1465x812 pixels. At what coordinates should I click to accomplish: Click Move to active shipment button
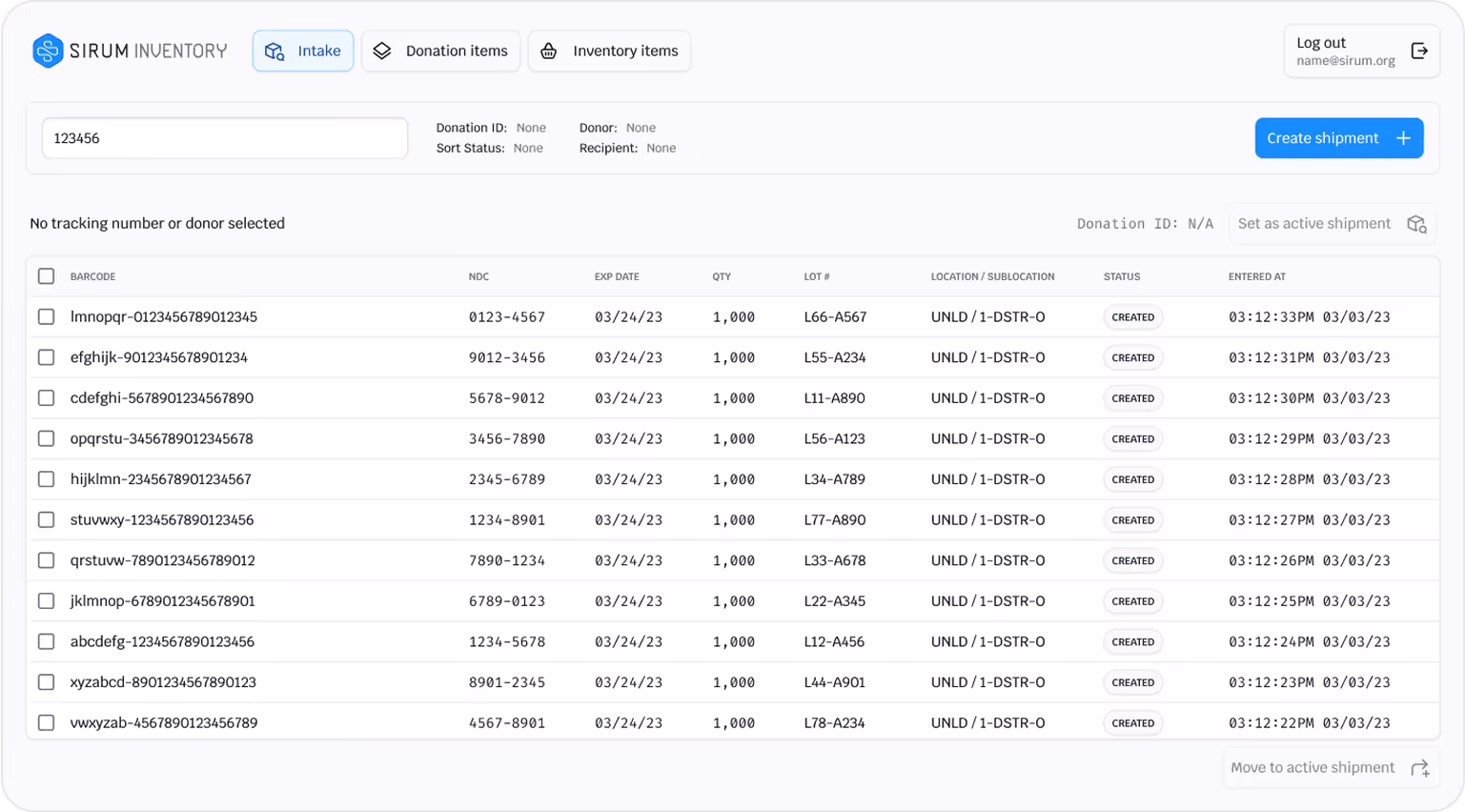pyautogui.click(x=1330, y=768)
